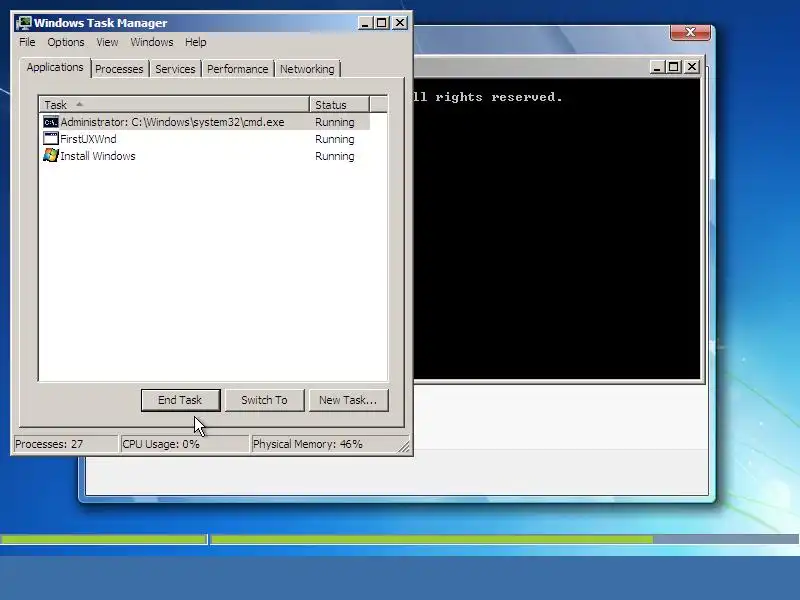This screenshot has height=600, width=800.
Task: Click the first setup progress bar segment
Action: pos(104,539)
